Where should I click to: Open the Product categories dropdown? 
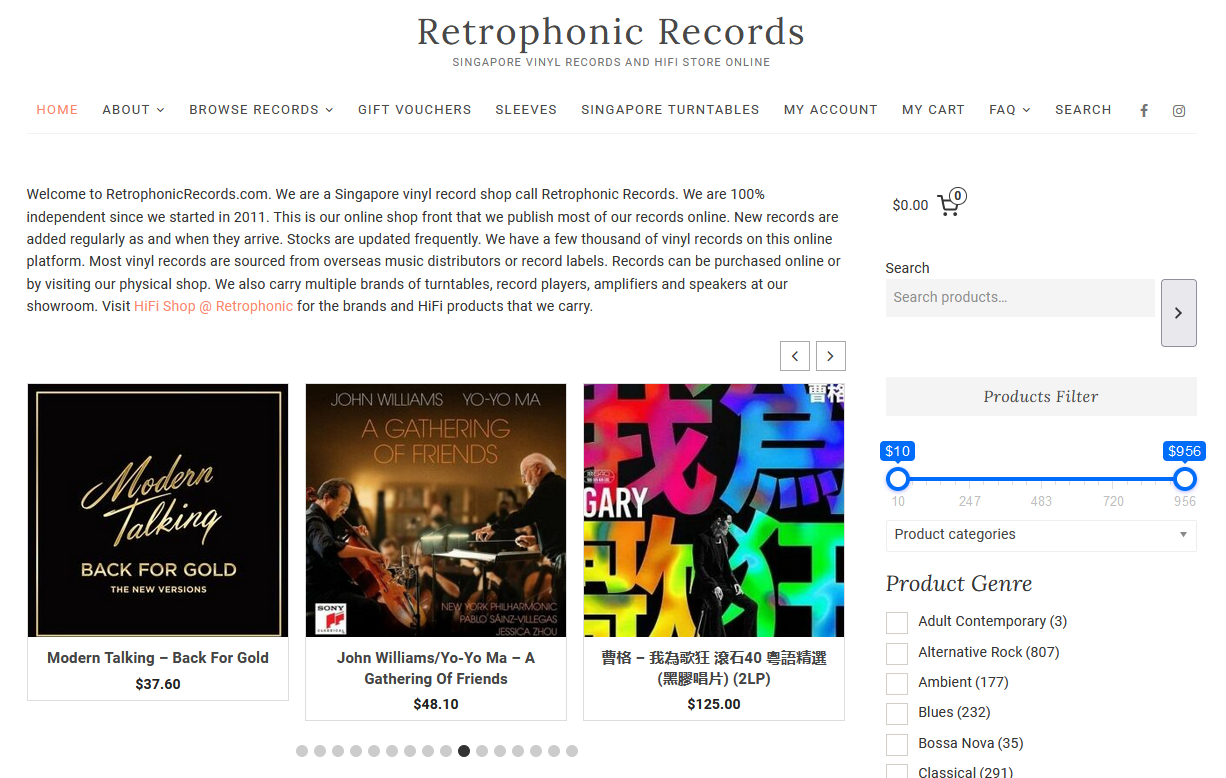coord(1041,535)
